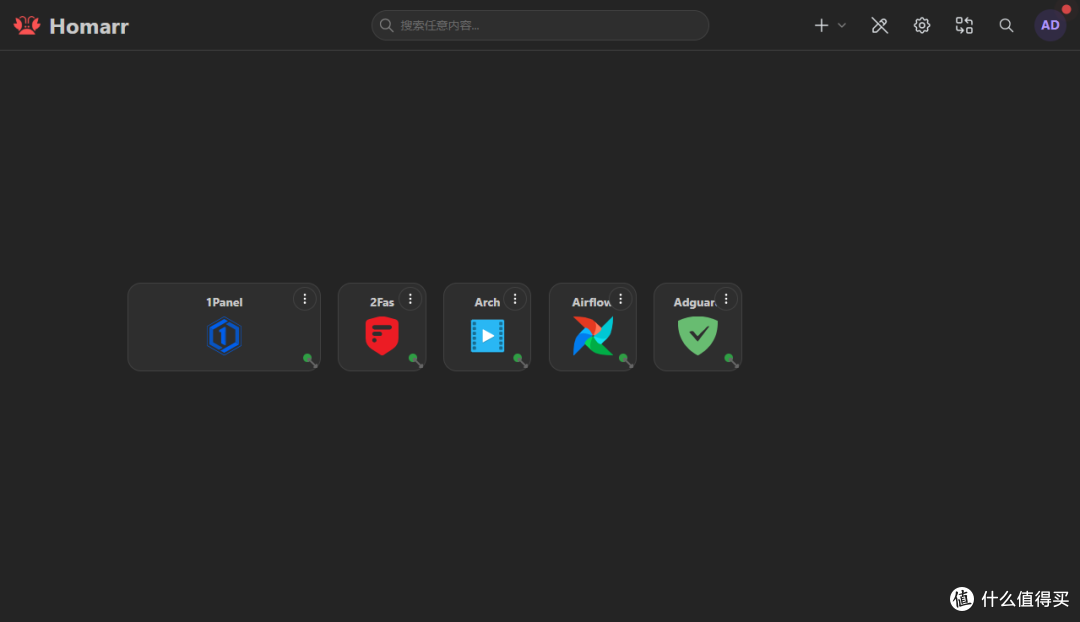Click the Airflow title label
This screenshot has height=622, width=1080.
(591, 302)
